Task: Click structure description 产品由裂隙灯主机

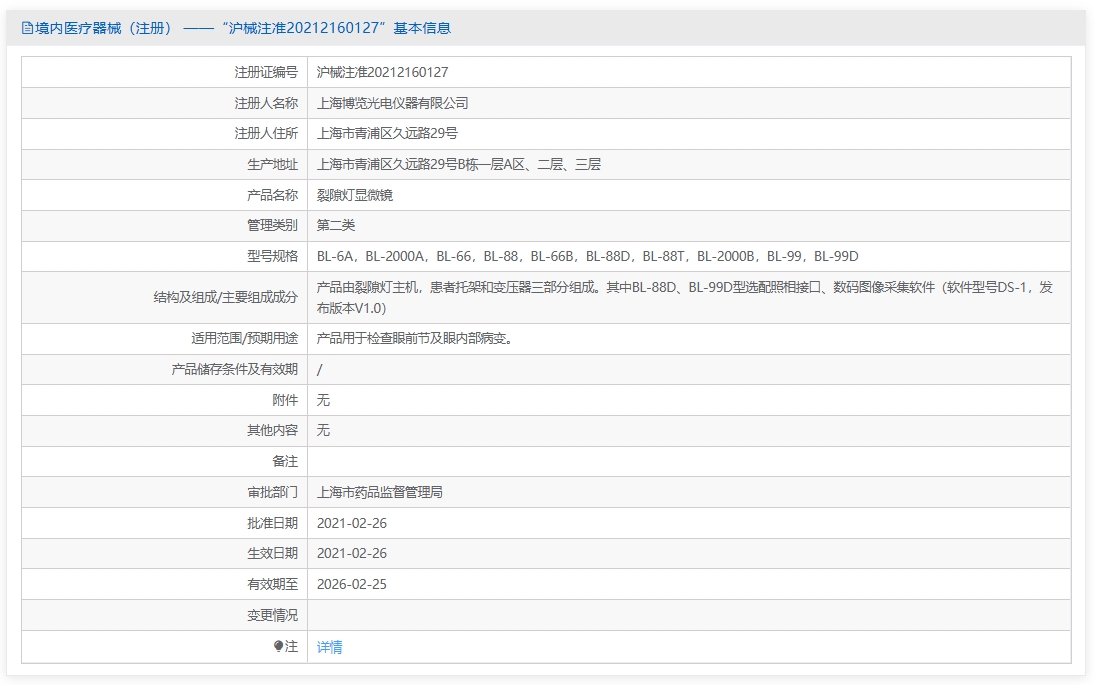Action: [x=684, y=297]
